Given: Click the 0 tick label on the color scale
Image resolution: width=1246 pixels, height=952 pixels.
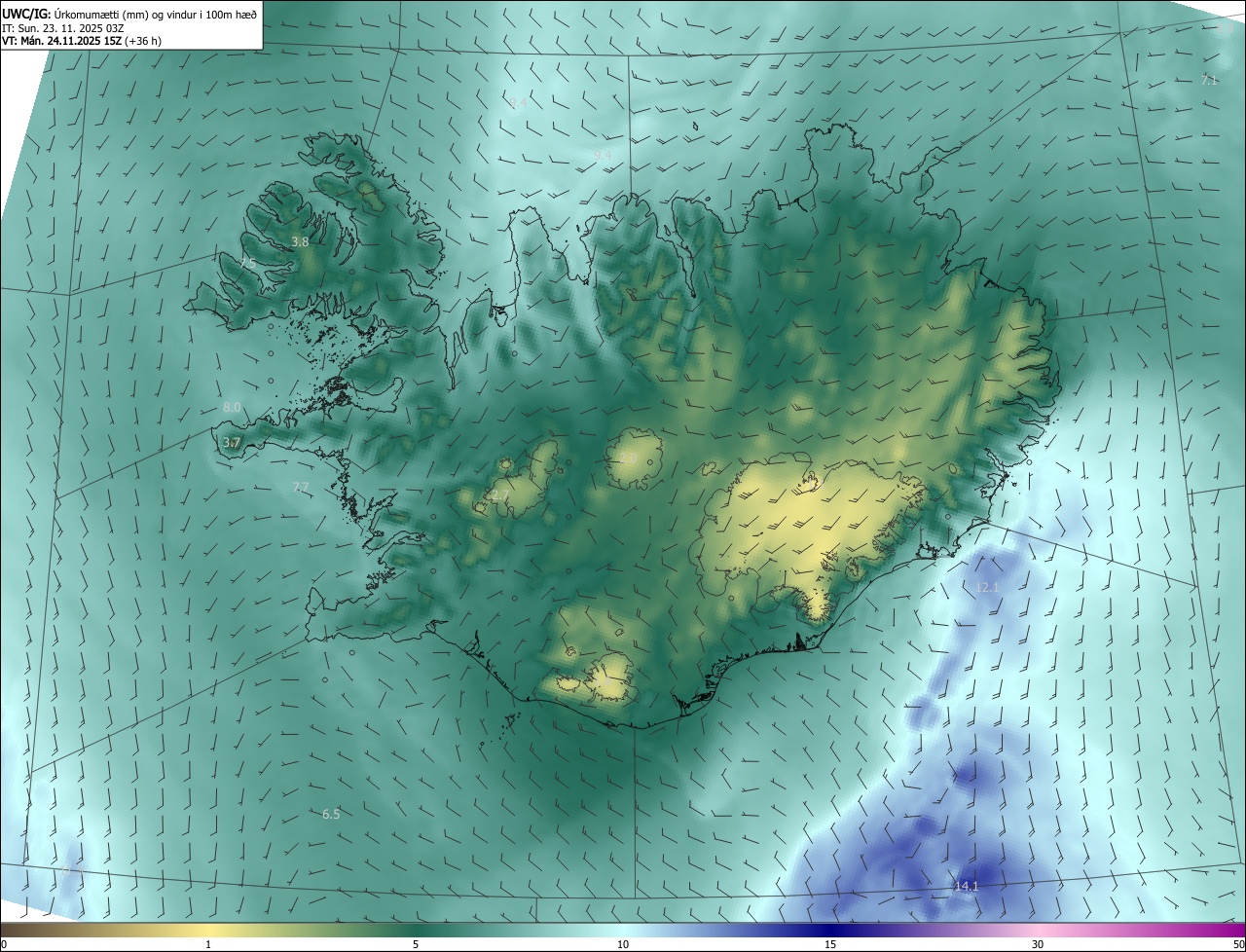Looking at the screenshot, I should pos(4,944).
